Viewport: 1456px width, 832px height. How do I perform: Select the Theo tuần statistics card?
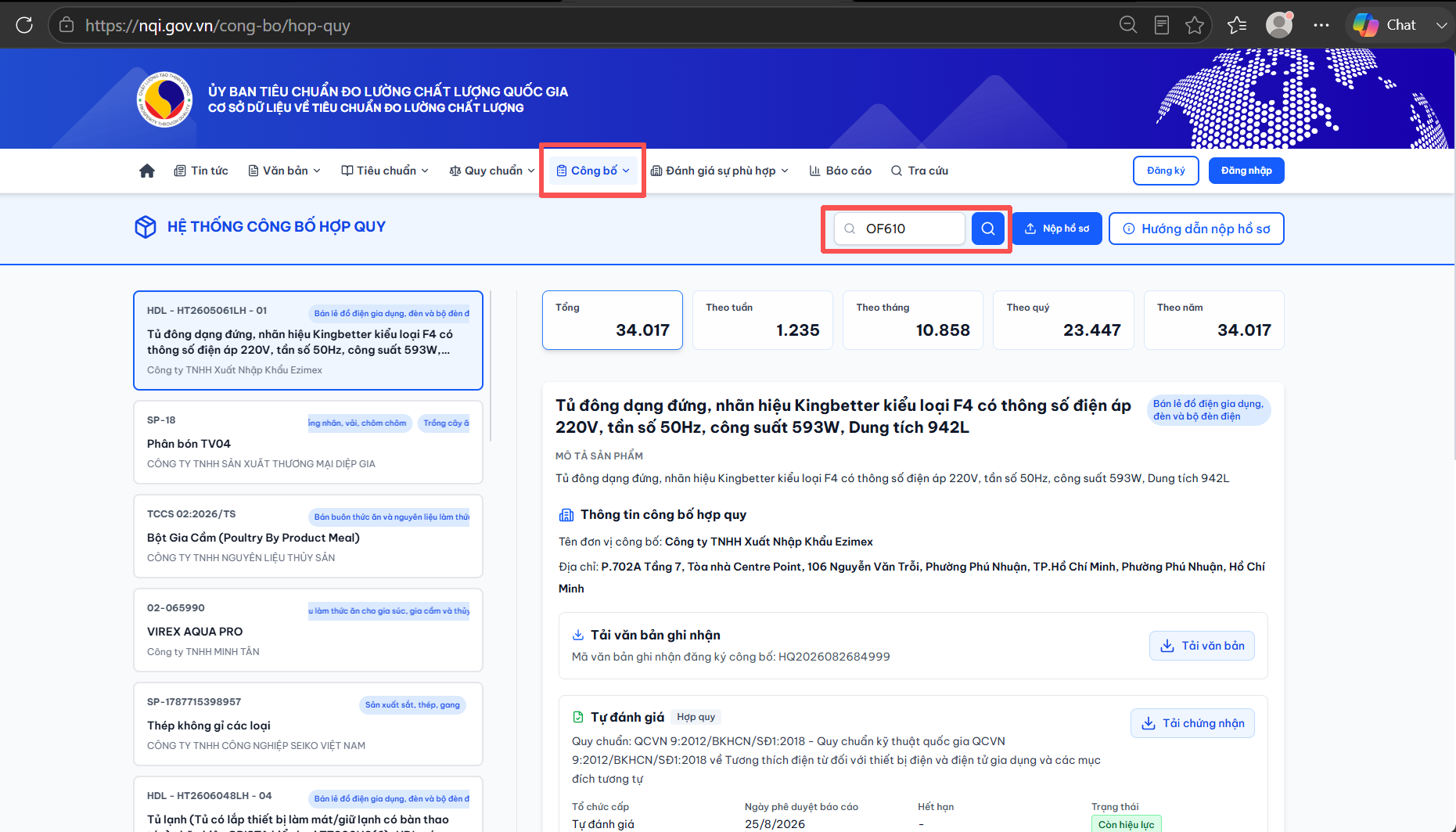(763, 320)
